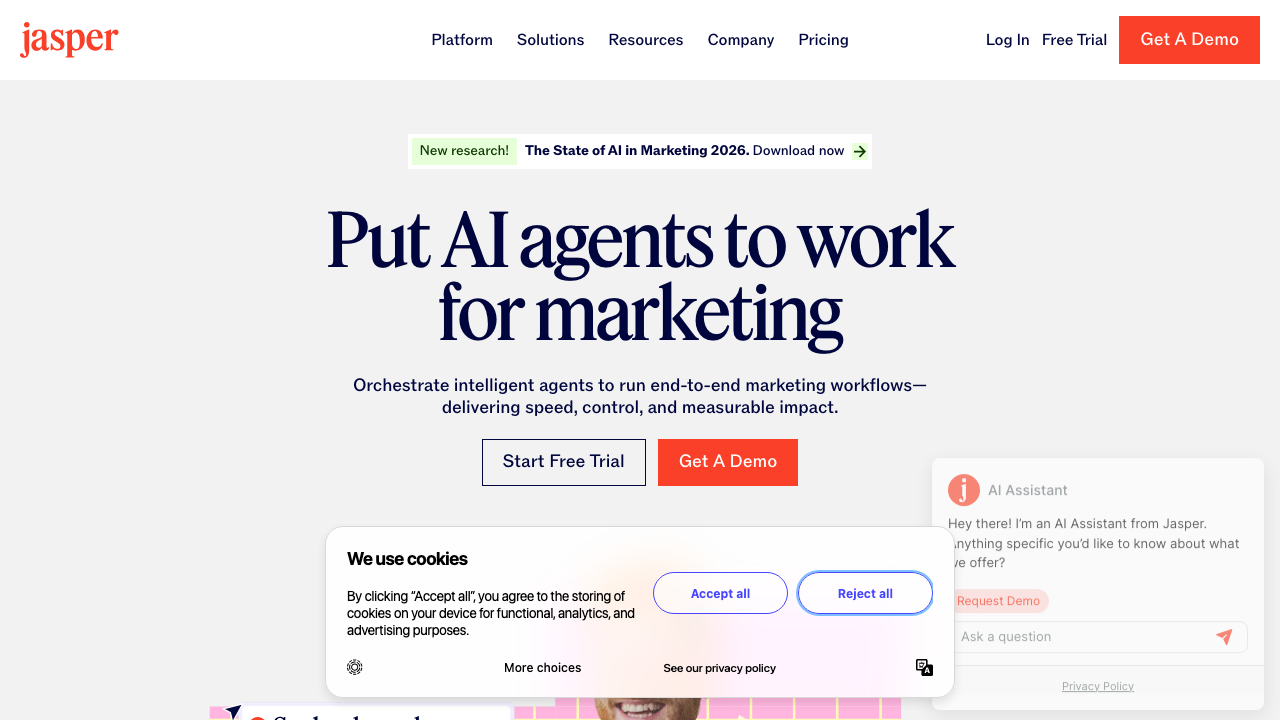
Task: Click the Log In link
Action: (x=1007, y=40)
